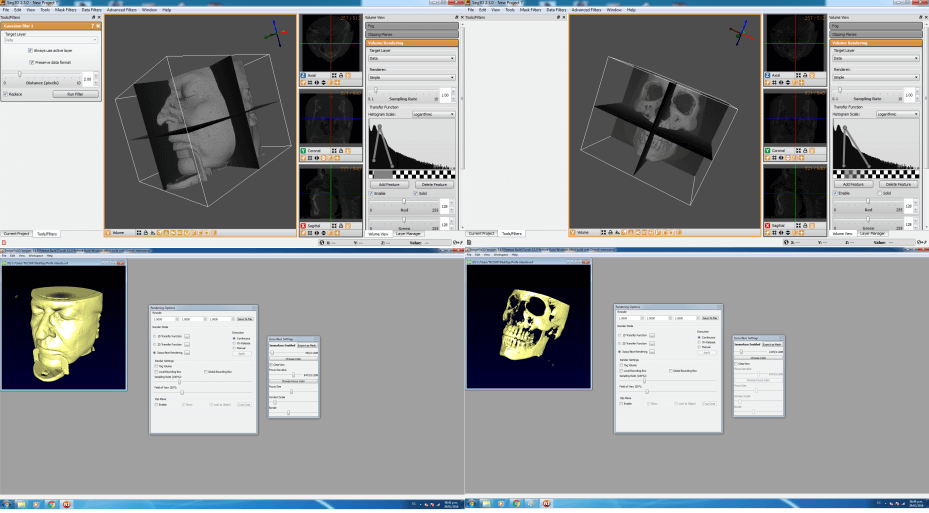The width and height of the screenshot is (929, 513).
Task: Open Data Filters menu in left Seg3D window
Action: coord(91,10)
